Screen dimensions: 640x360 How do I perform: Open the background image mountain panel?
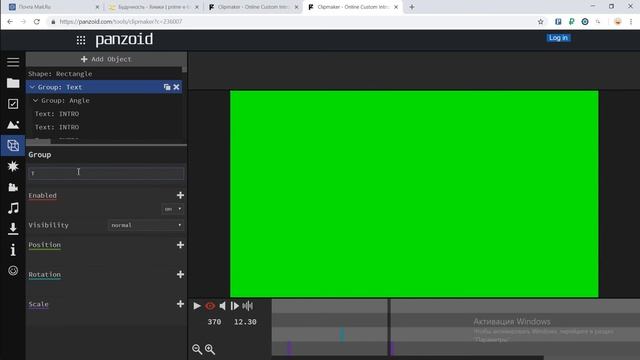[x=13, y=124]
